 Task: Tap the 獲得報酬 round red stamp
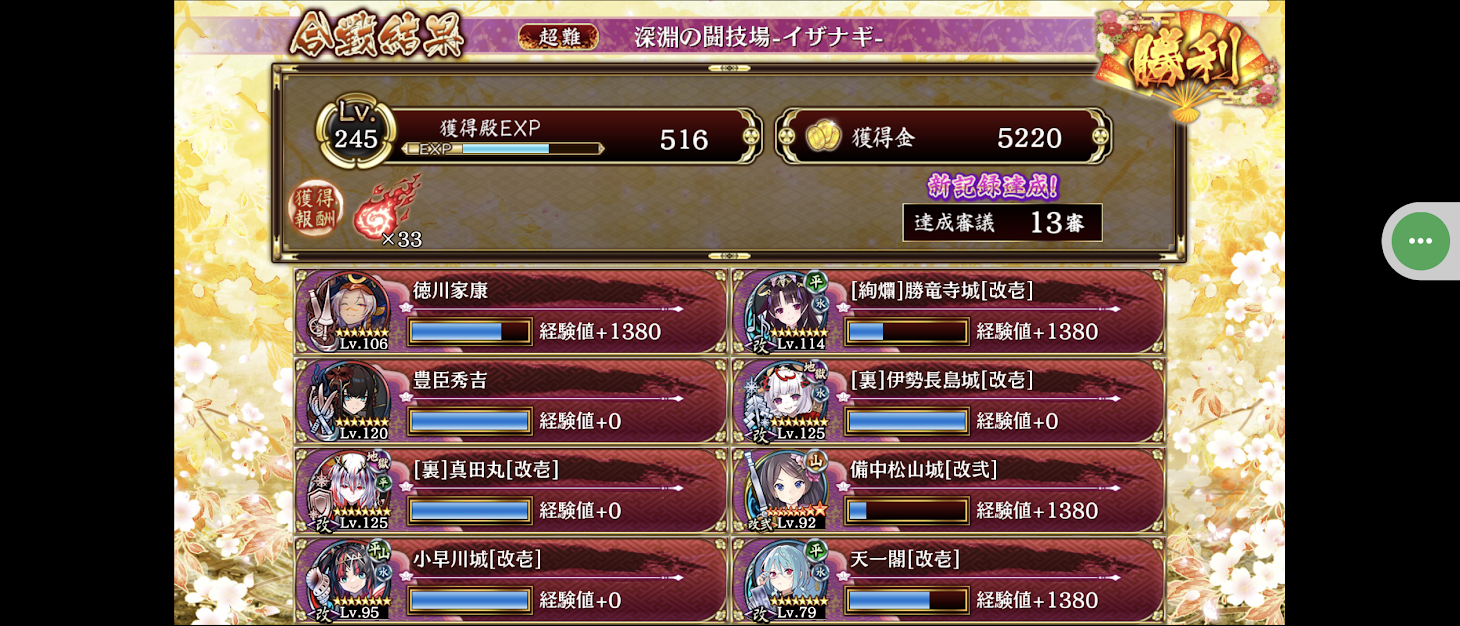[x=316, y=207]
